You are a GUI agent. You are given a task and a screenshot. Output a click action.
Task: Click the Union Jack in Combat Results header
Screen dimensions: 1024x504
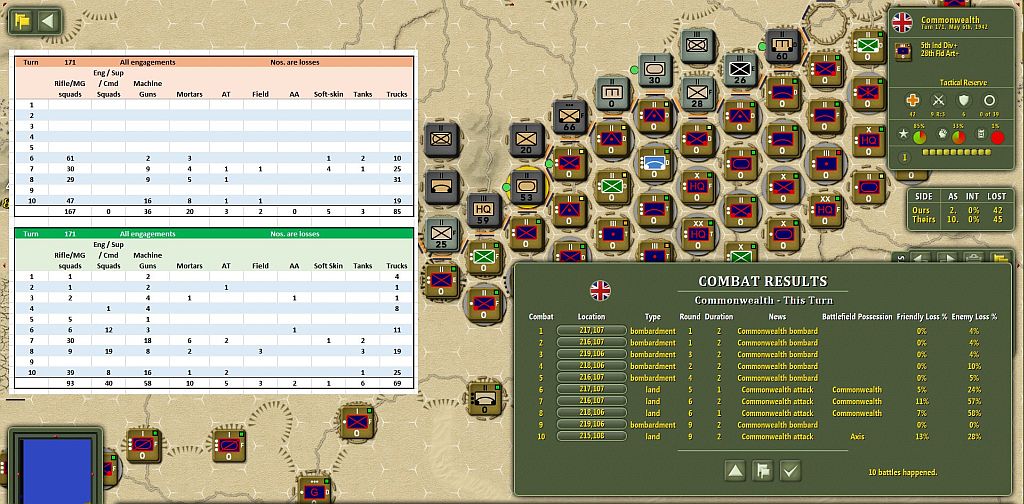(600, 290)
